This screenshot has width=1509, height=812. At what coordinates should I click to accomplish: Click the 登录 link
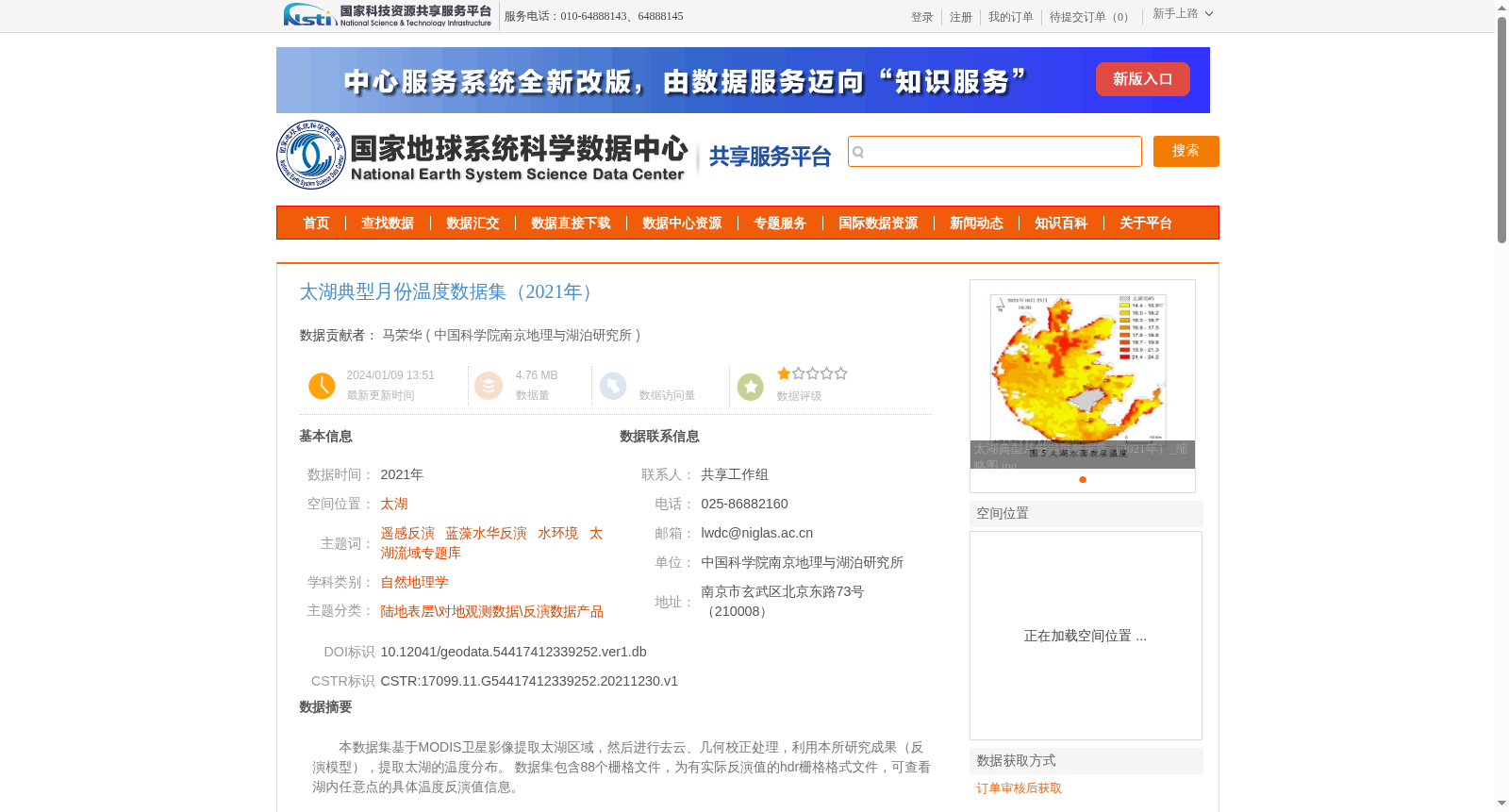click(921, 17)
